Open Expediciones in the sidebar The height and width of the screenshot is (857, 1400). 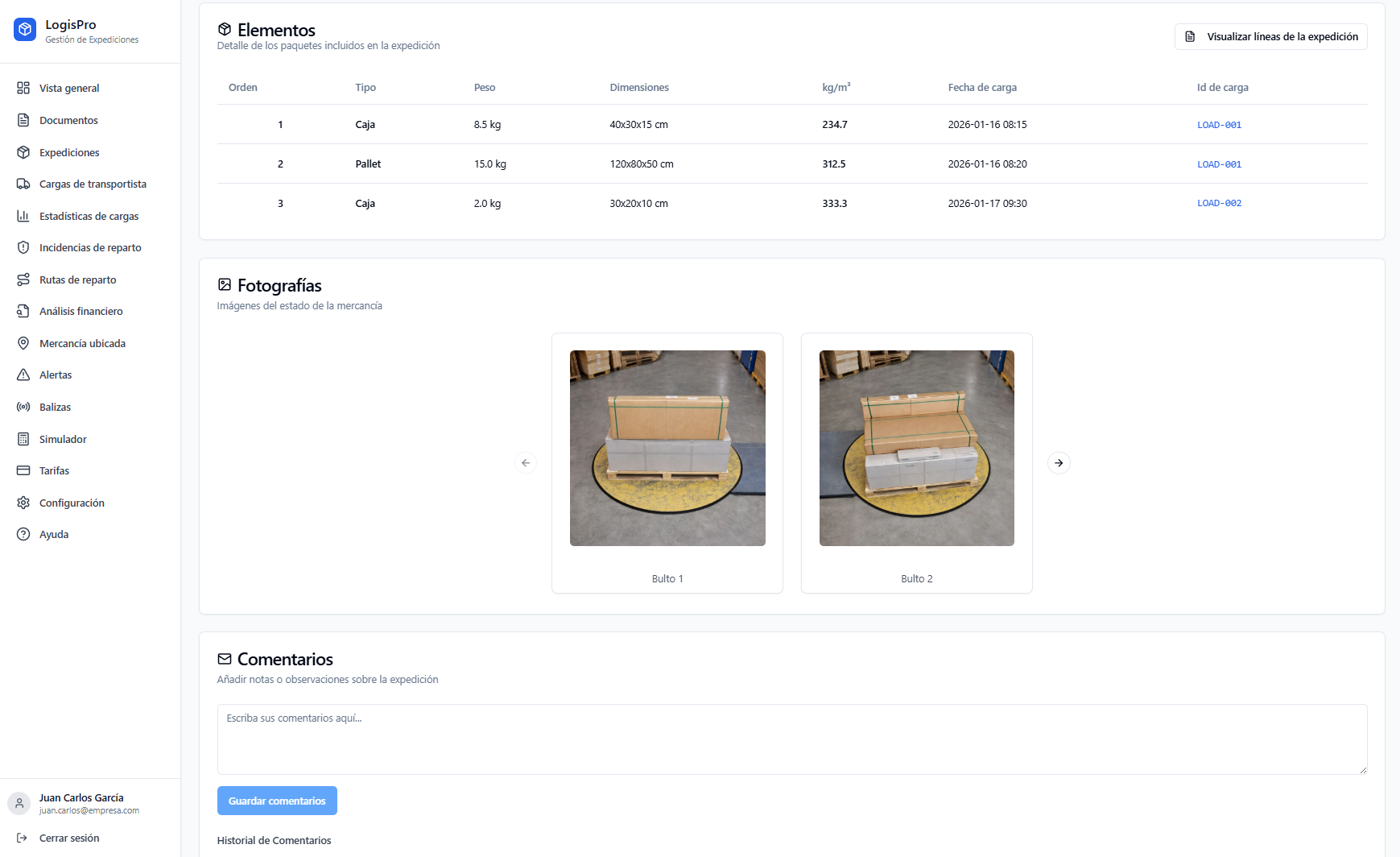pos(69,153)
